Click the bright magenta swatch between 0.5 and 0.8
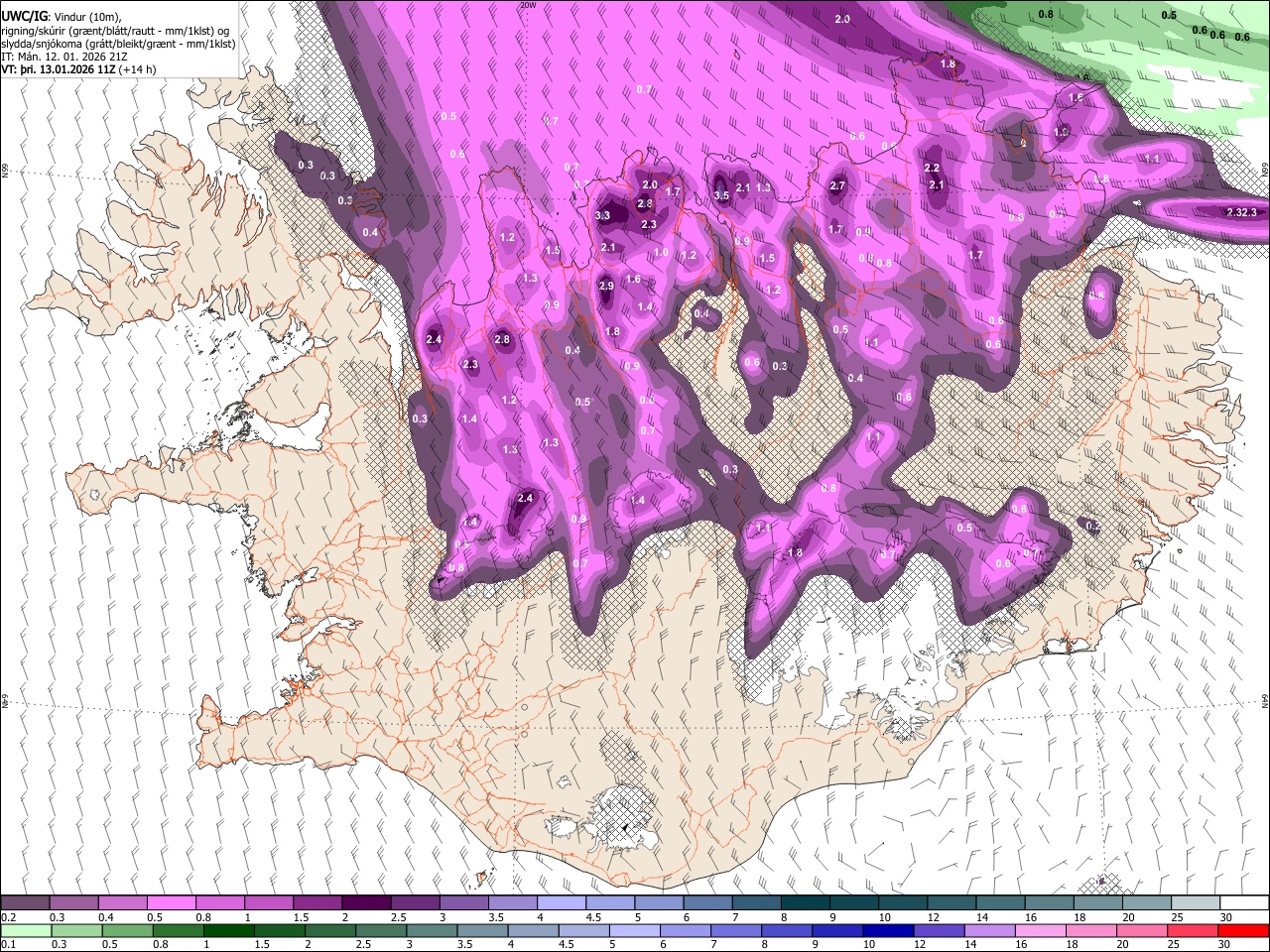Screen dimensions: 1270x952 [171, 903]
